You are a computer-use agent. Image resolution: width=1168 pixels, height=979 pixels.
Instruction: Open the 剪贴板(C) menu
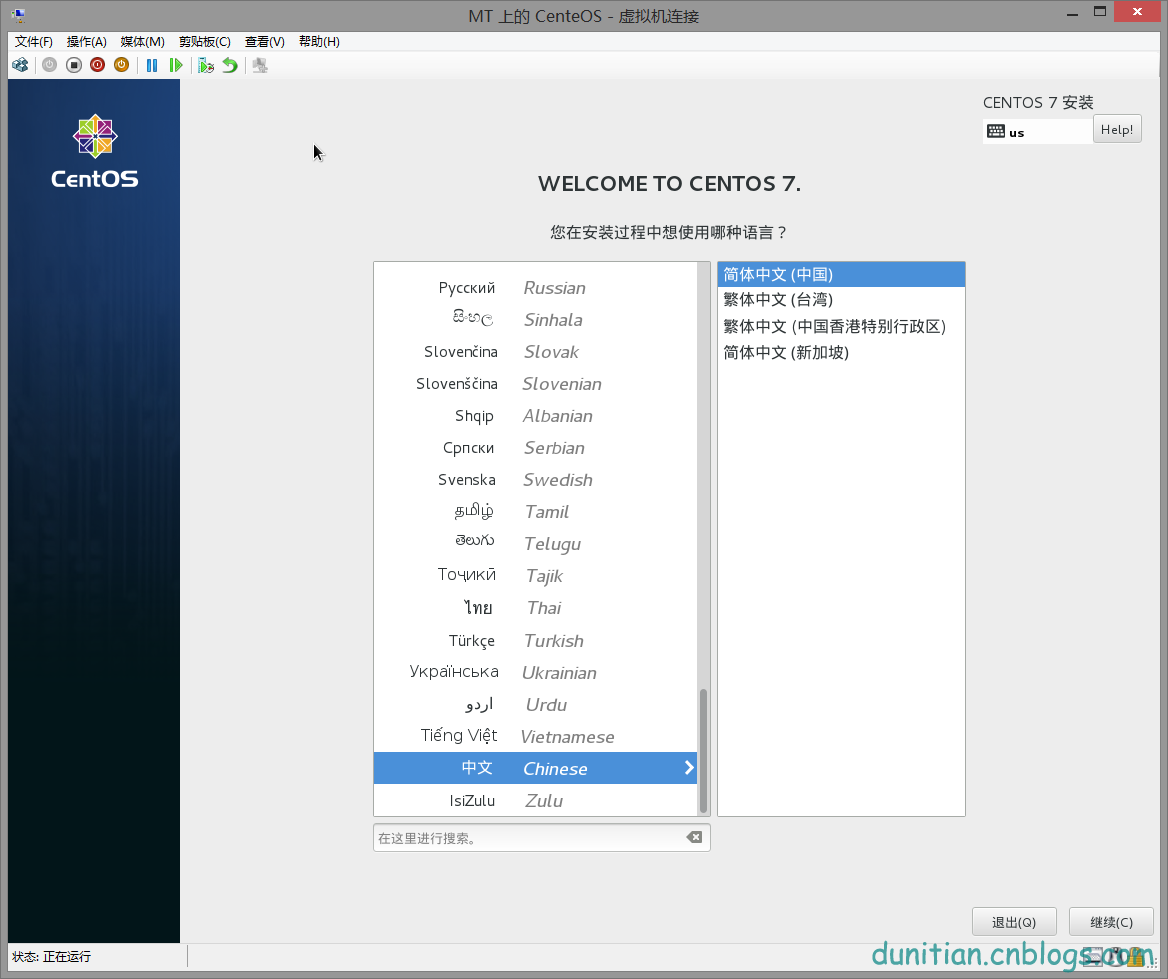click(205, 42)
